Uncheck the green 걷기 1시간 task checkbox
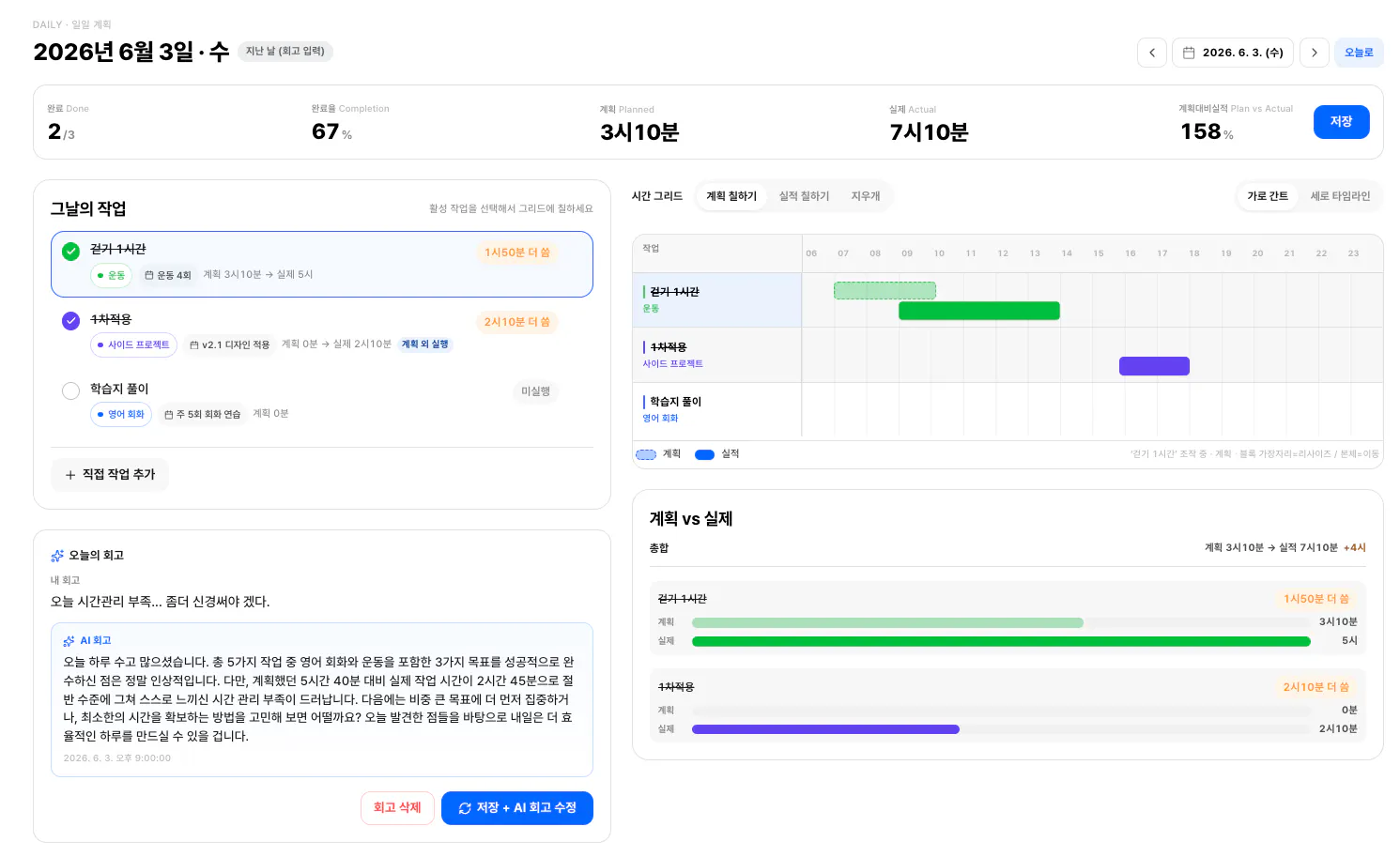Viewport: 1400px width, 857px height. coord(70,252)
